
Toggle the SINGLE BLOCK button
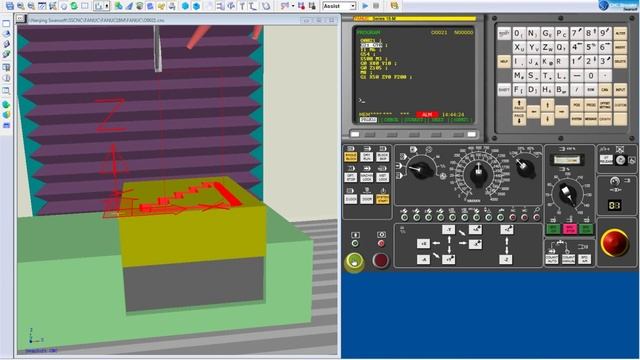(x=351, y=157)
